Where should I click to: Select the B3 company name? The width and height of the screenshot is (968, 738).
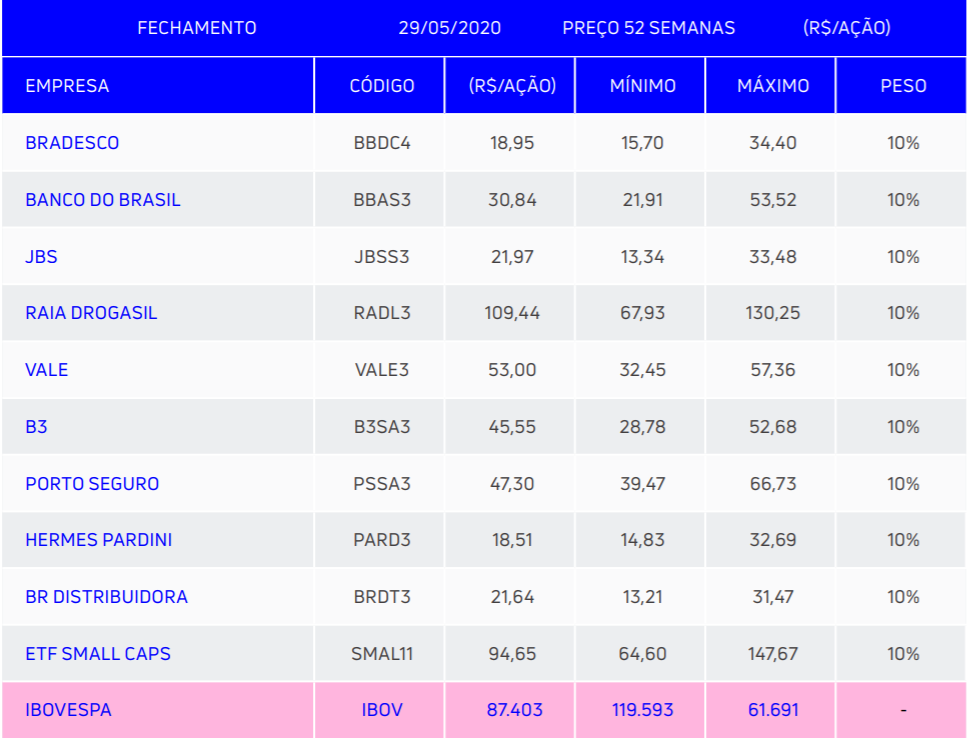[36, 426]
